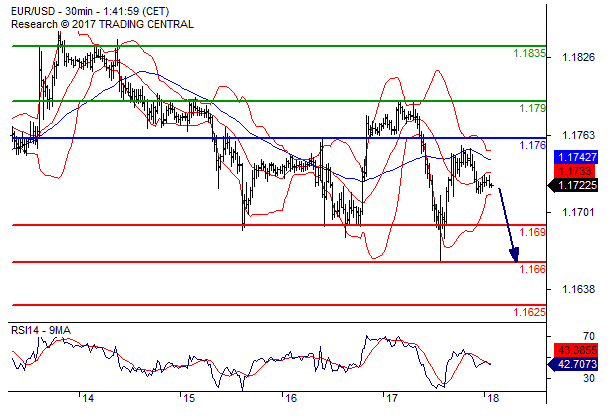
Task: Click the 1.1763 price axis value
Action: coord(578,136)
